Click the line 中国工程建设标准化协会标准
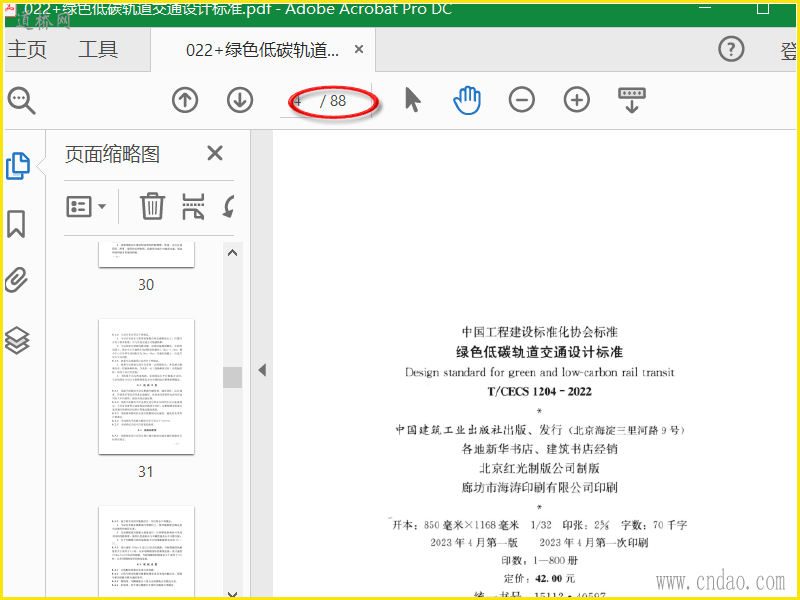 (539, 332)
